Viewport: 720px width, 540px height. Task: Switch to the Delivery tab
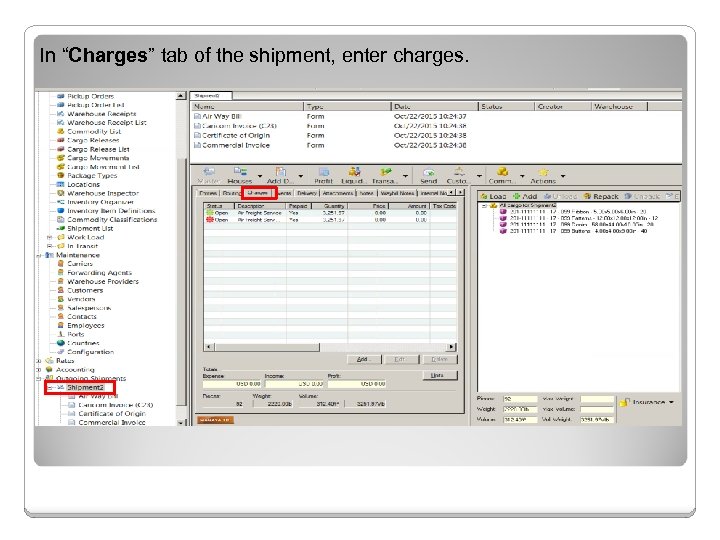pyautogui.click(x=307, y=193)
